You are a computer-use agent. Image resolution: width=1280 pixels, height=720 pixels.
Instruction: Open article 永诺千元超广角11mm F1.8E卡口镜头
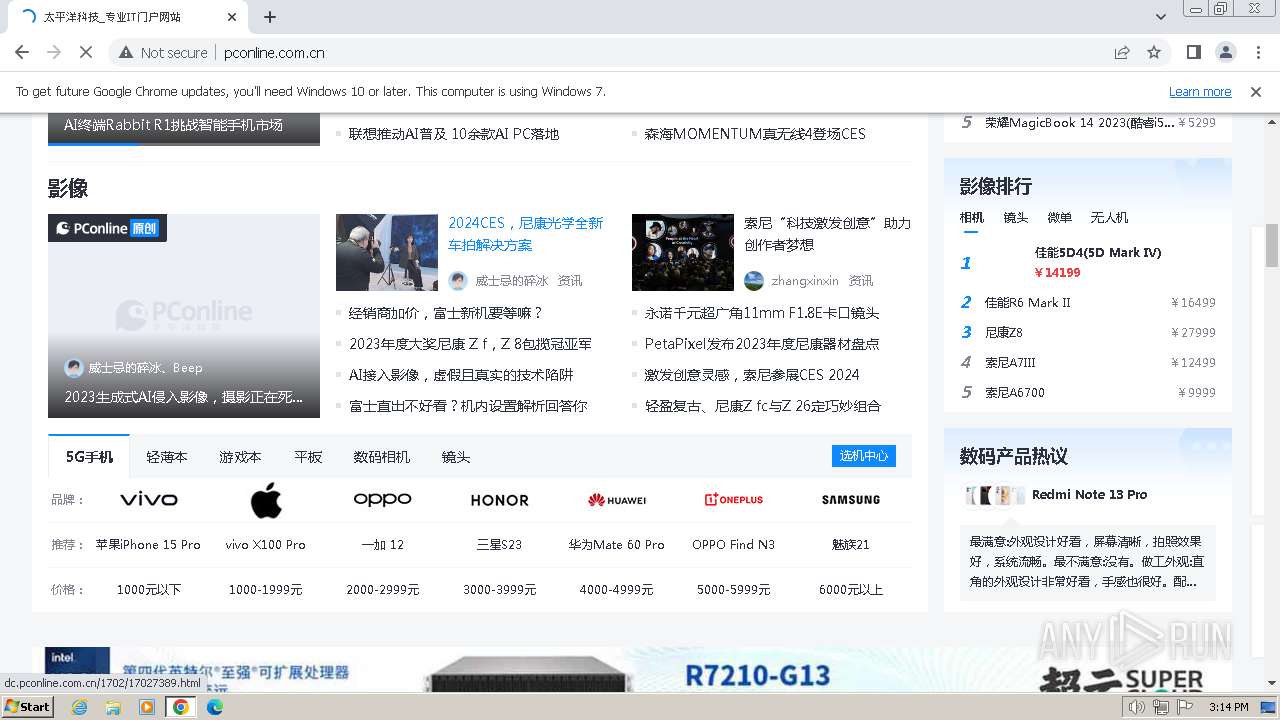pos(762,313)
